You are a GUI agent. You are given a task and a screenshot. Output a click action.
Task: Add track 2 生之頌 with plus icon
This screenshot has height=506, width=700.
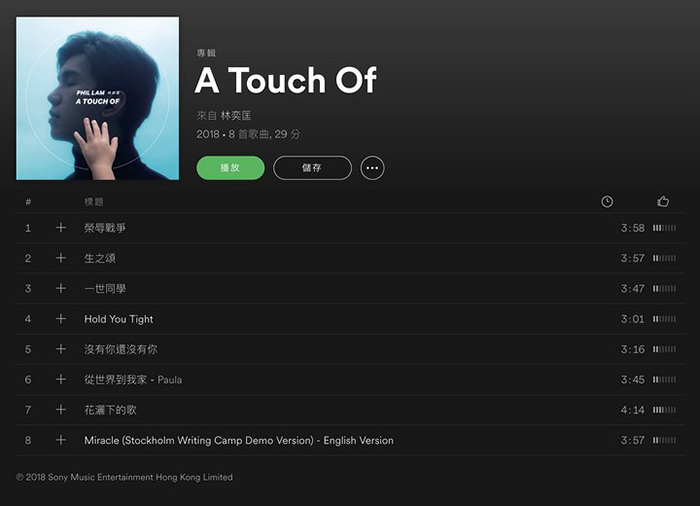(61, 258)
